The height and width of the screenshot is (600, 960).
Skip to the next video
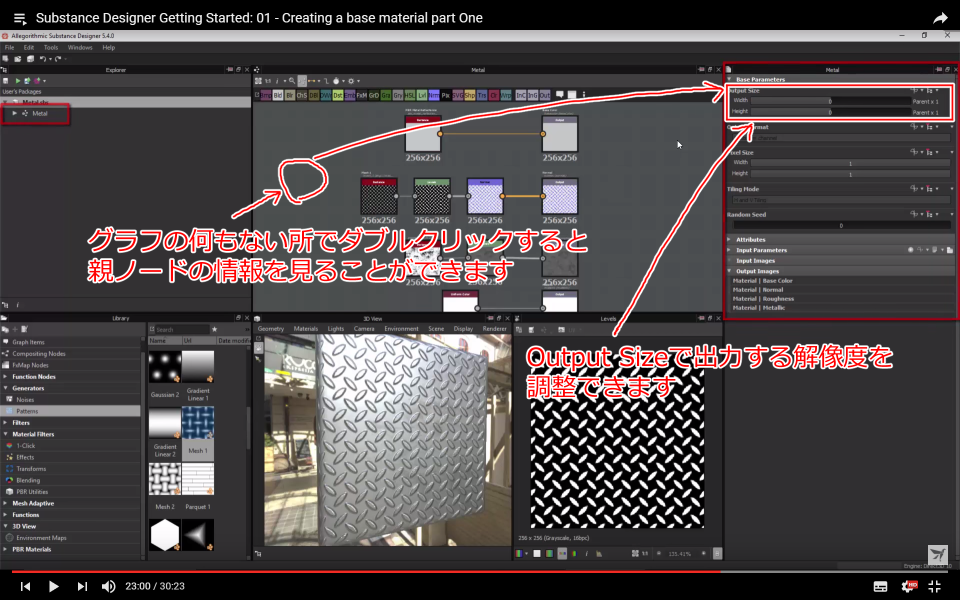(82, 586)
